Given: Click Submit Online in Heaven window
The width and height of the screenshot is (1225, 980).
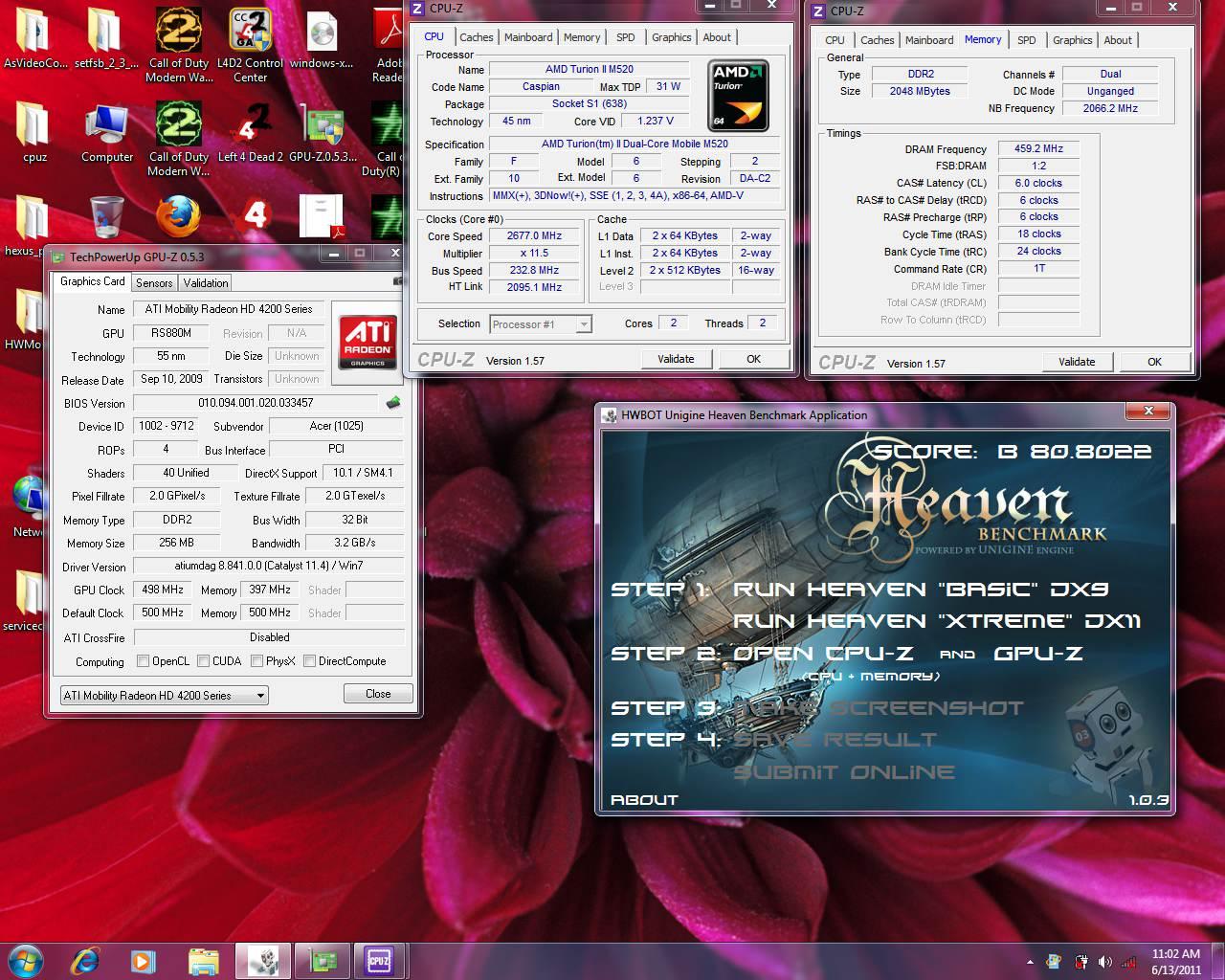Looking at the screenshot, I should (x=844, y=772).
